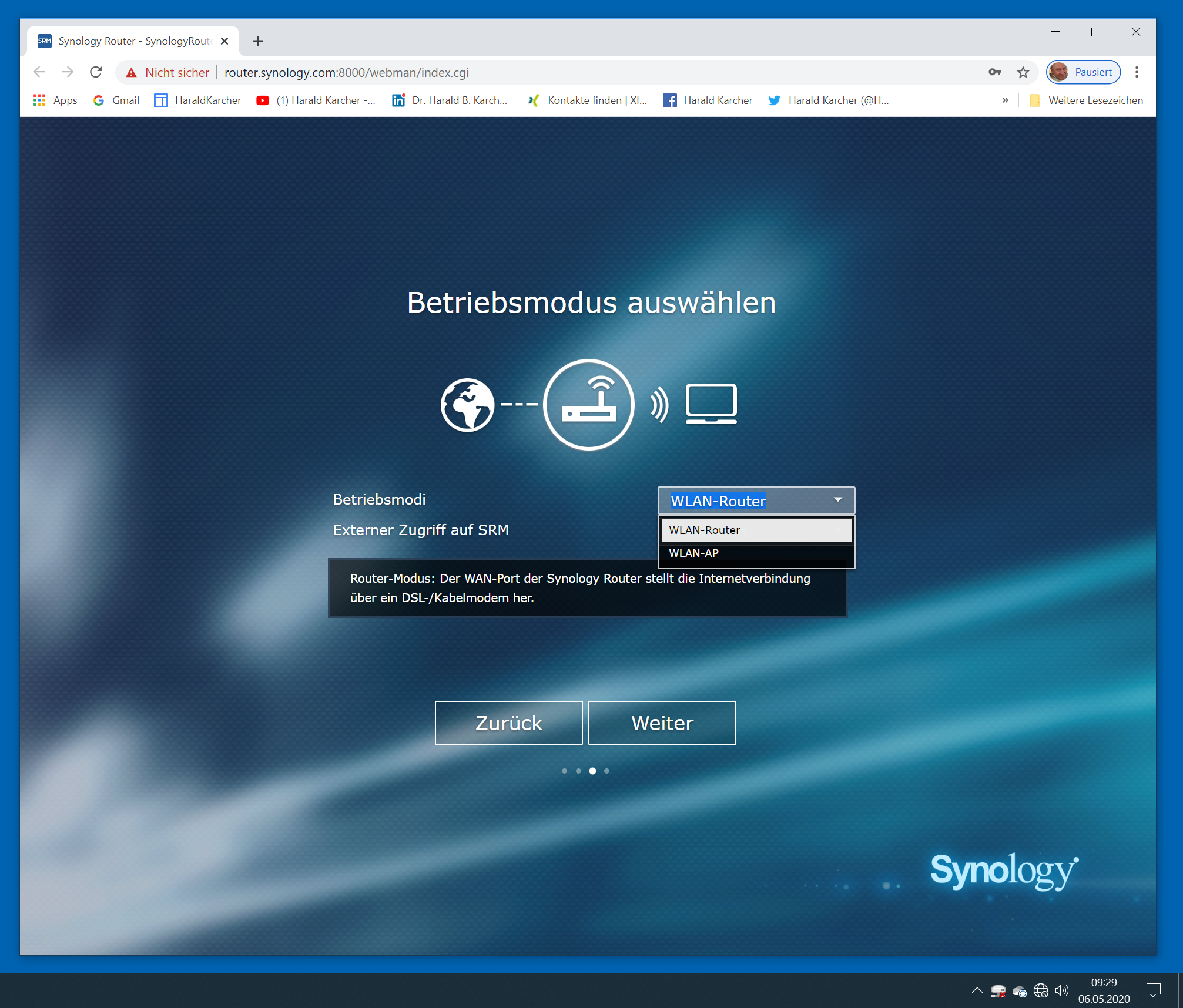1183x1008 pixels.
Task: Collapse the Betriebsmodi dropdown arrow
Action: click(x=837, y=500)
